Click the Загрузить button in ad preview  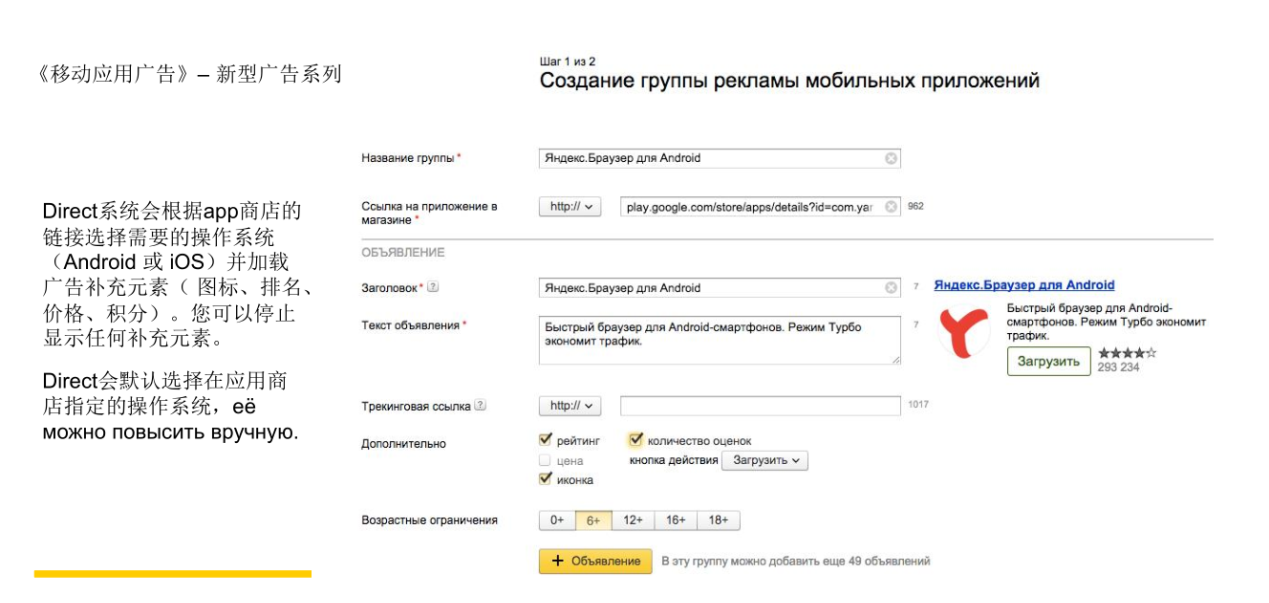(1049, 362)
